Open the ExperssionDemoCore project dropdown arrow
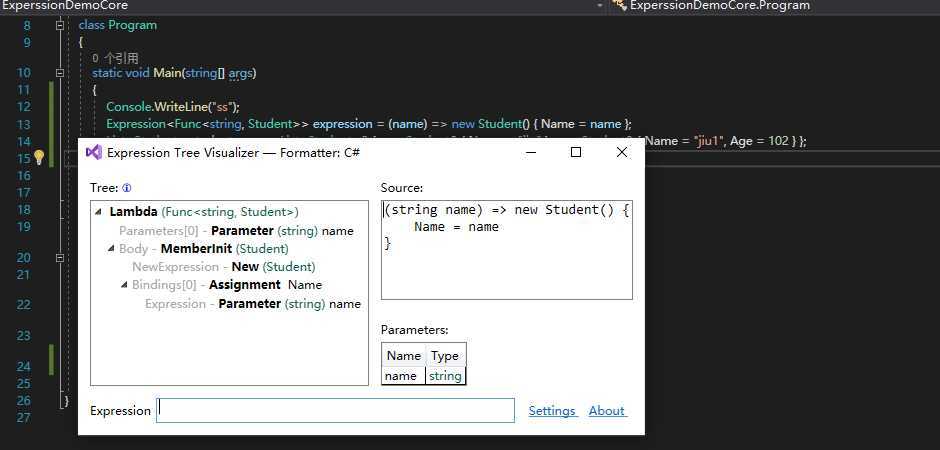The height and width of the screenshot is (450, 940). [600, 6]
